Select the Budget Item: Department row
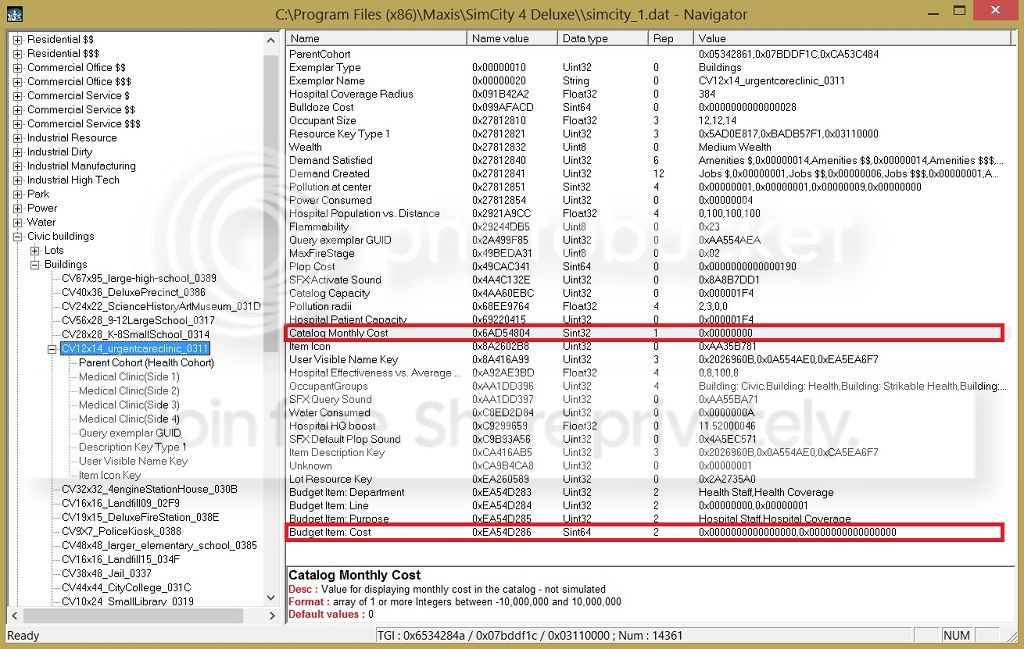 pos(647,492)
